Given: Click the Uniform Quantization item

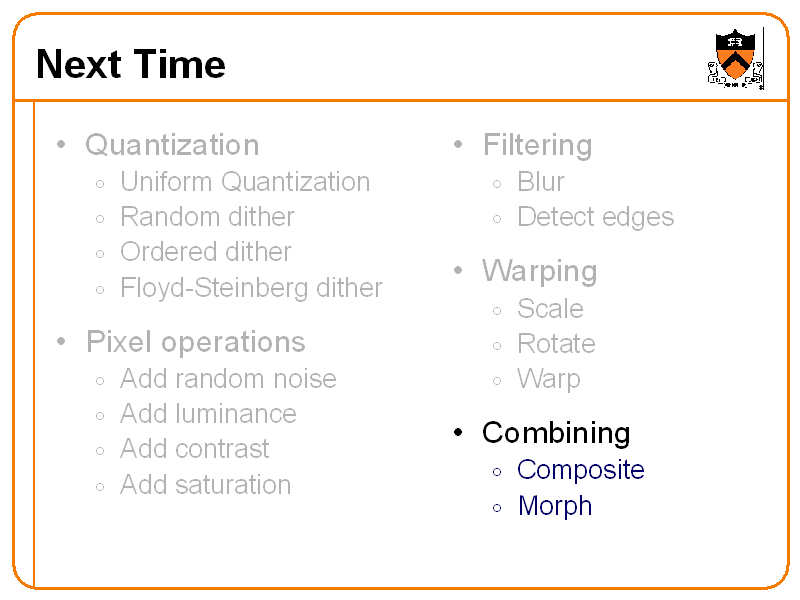Looking at the screenshot, I should click(245, 182).
